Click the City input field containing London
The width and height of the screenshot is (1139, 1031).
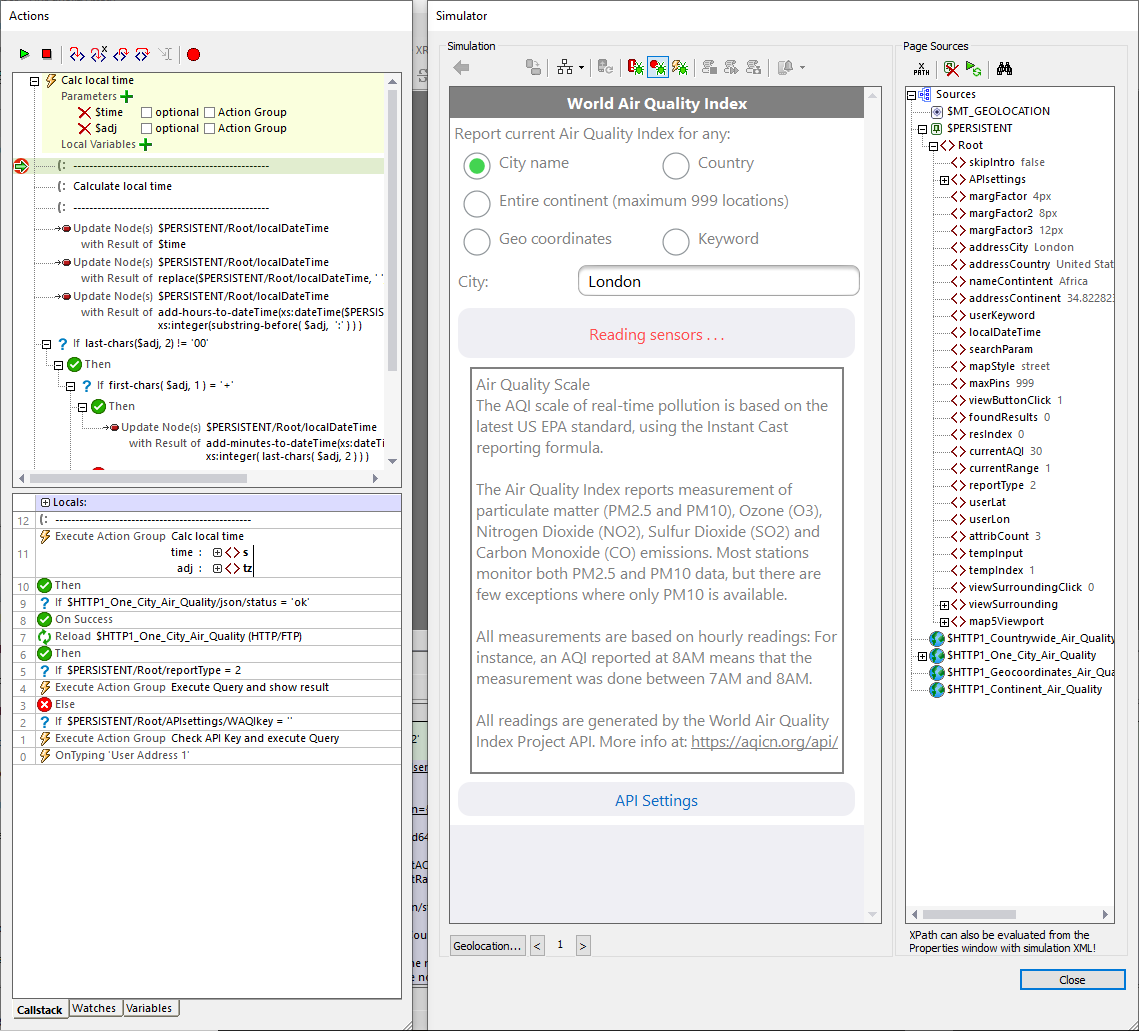click(718, 282)
